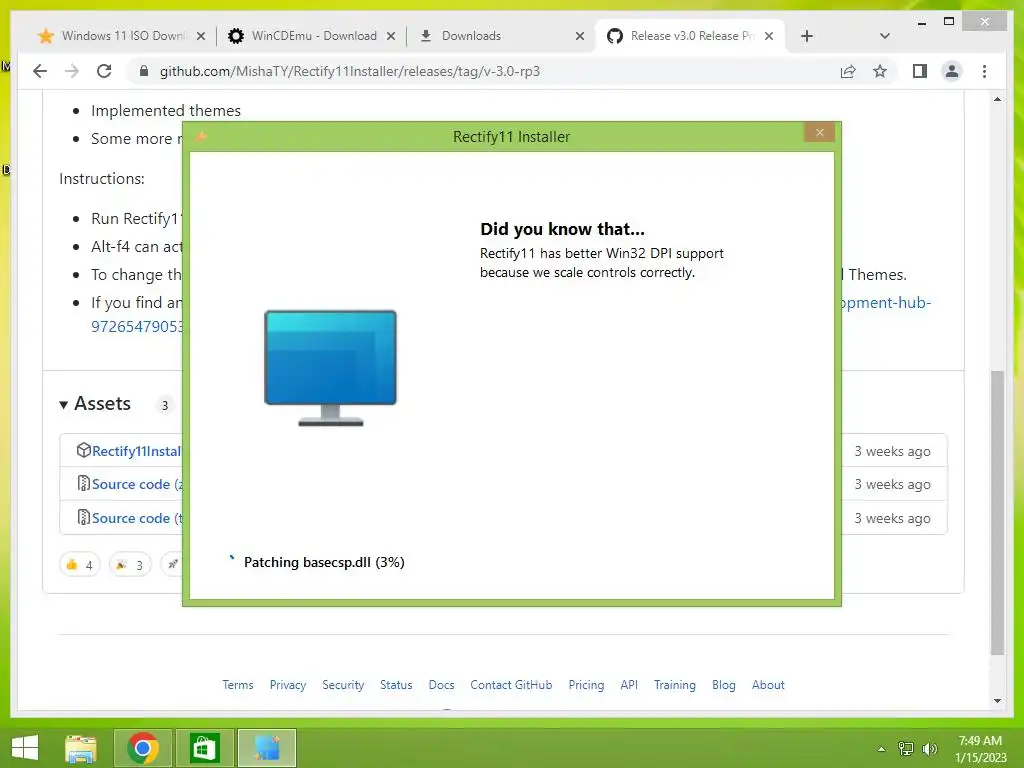
Task: View site info via the lock icon
Action: point(144,71)
